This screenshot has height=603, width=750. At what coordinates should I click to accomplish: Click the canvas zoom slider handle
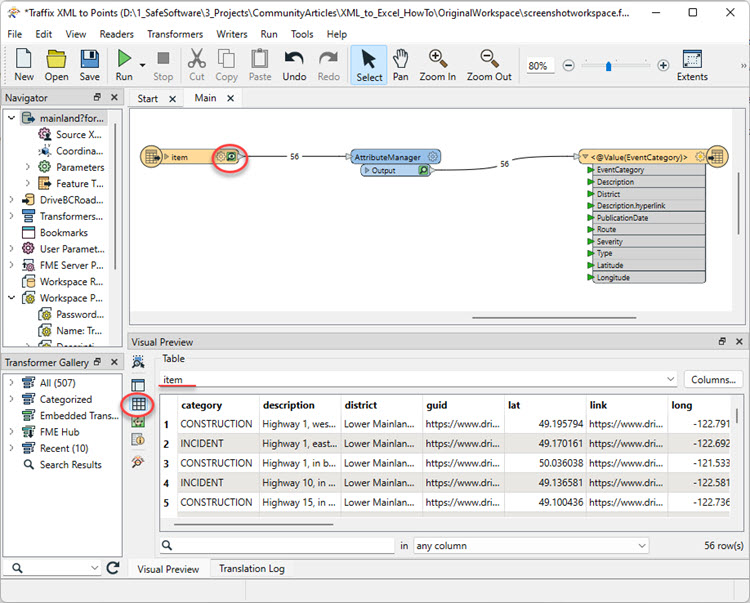(608, 66)
